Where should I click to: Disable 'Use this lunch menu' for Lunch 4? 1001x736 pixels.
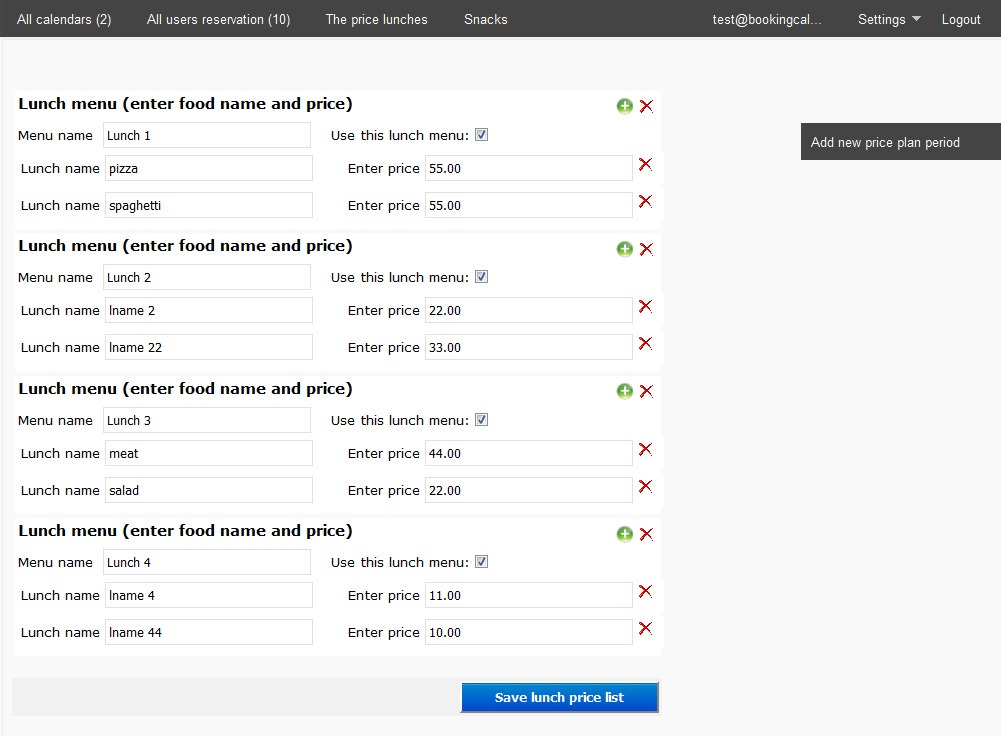[x=481, y=562]
